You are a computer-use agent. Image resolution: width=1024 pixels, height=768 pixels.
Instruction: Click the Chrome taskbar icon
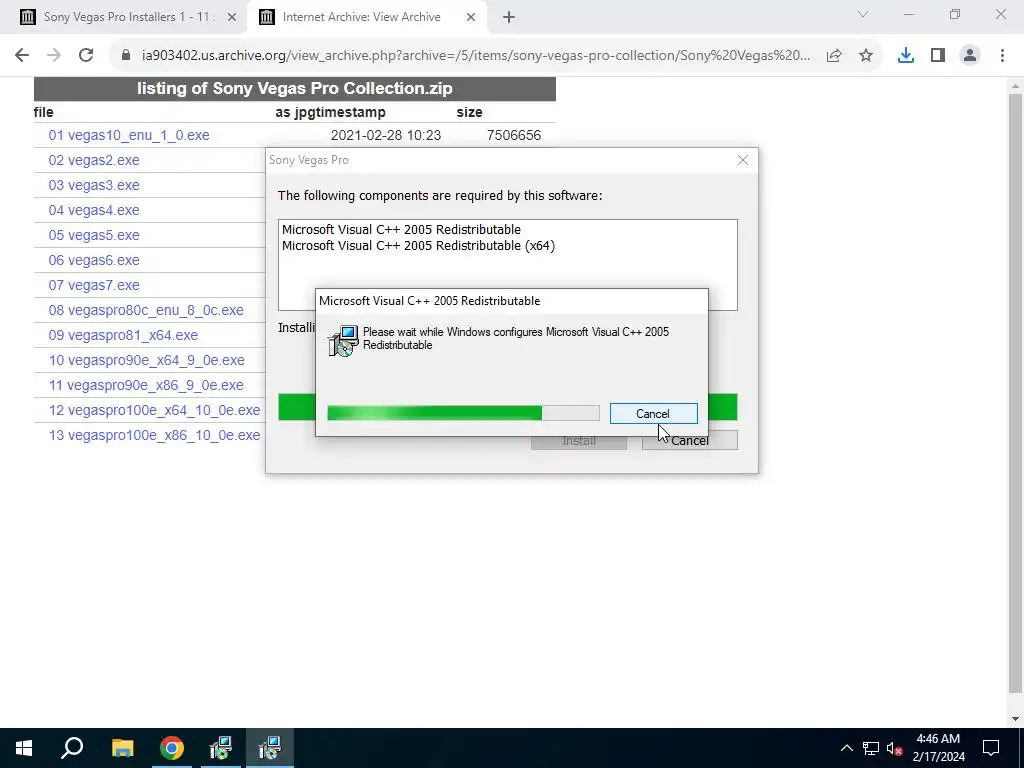pos(172,748)
